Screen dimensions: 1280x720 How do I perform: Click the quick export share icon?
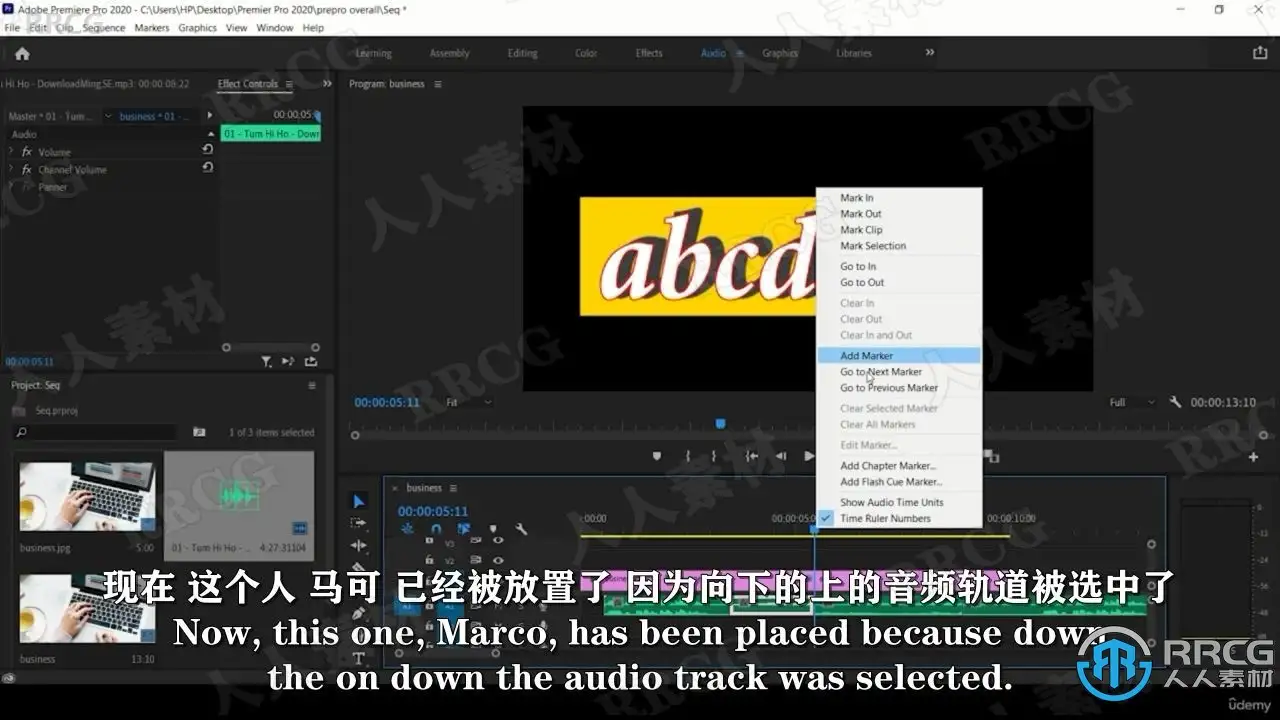tap(1259, 53)
